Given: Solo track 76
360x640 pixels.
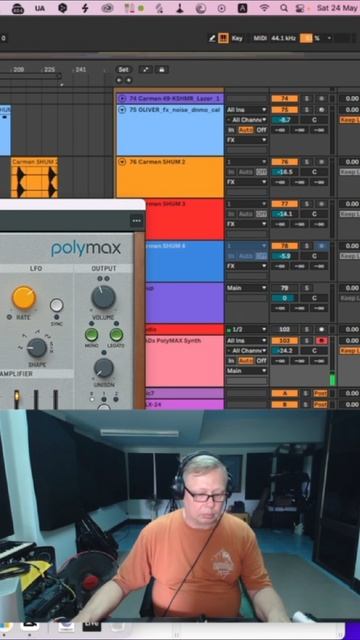Looking at the screenshot, I should pyautogui.click(x=307, y=162).
